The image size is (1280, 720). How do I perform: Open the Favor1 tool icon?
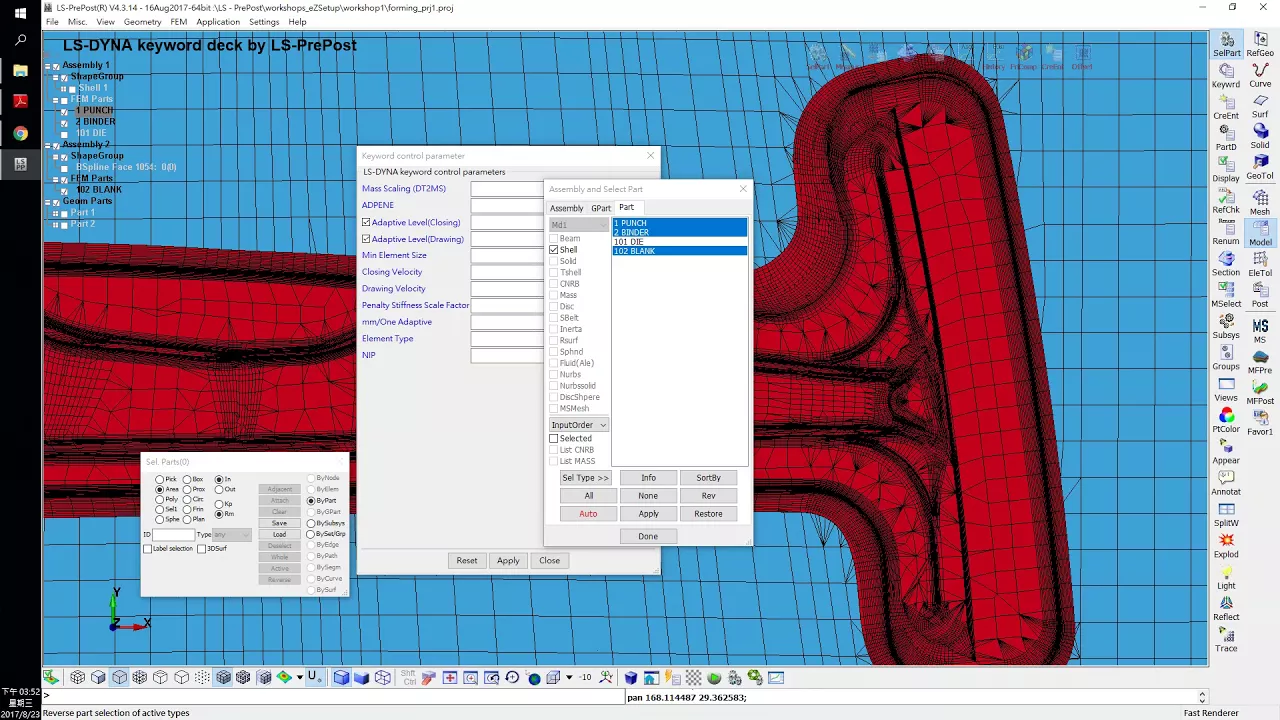coord(1260,423)
